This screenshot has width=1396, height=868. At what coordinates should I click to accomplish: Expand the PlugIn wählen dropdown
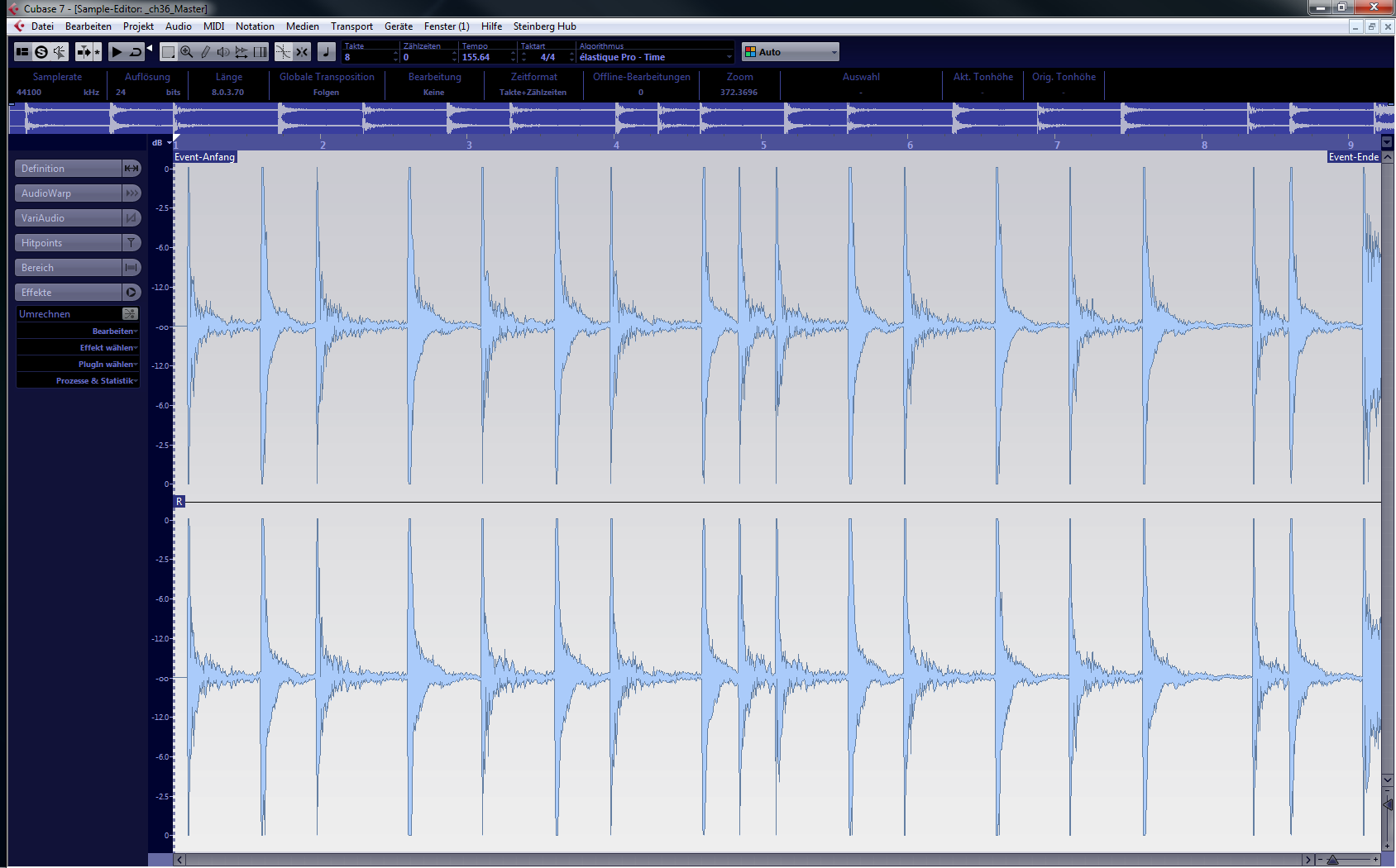(x=78, y=365)
